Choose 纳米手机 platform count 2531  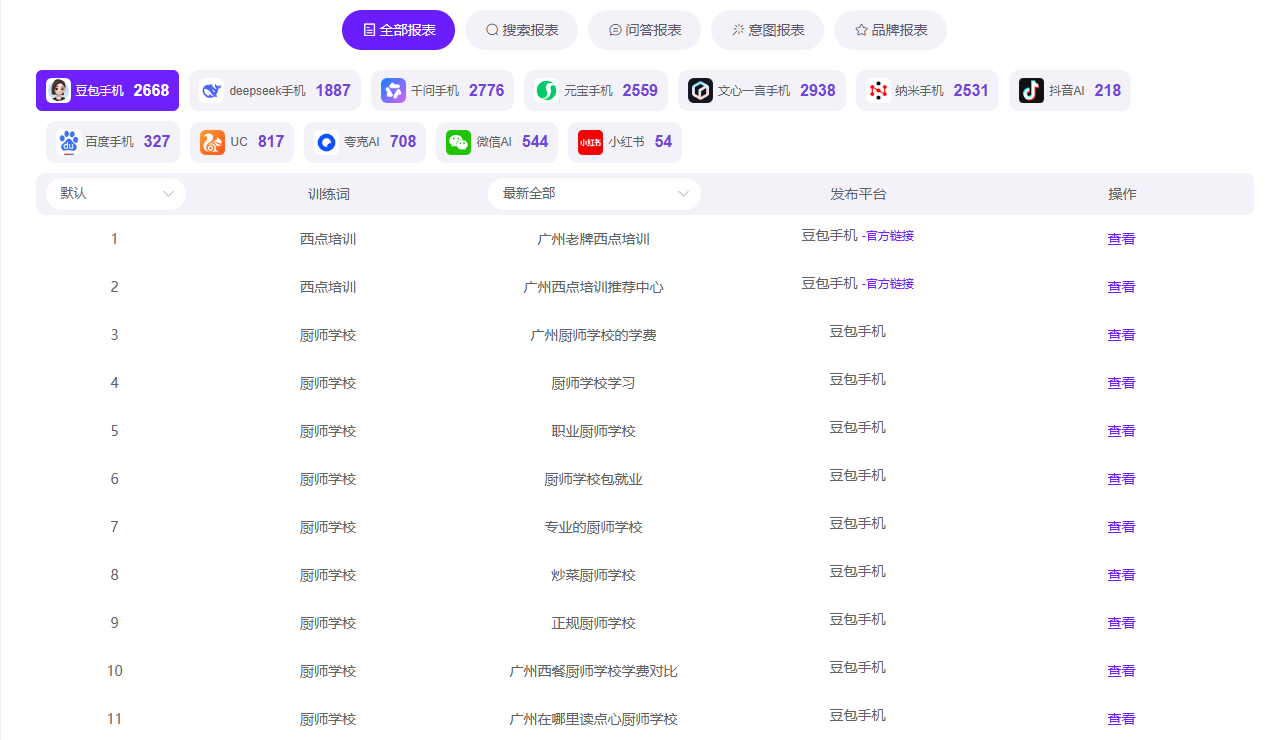pyautogui.click(x=927, y=90)
